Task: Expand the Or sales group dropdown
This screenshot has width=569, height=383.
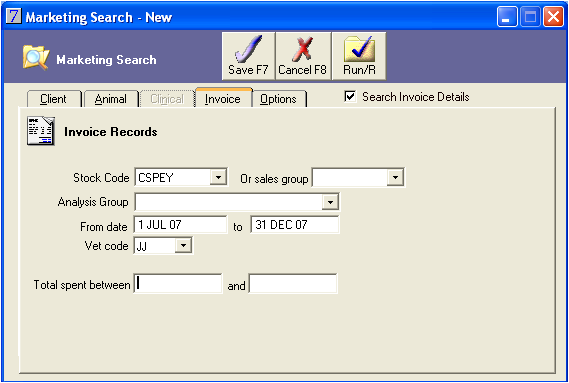Action: coord(395,178)
